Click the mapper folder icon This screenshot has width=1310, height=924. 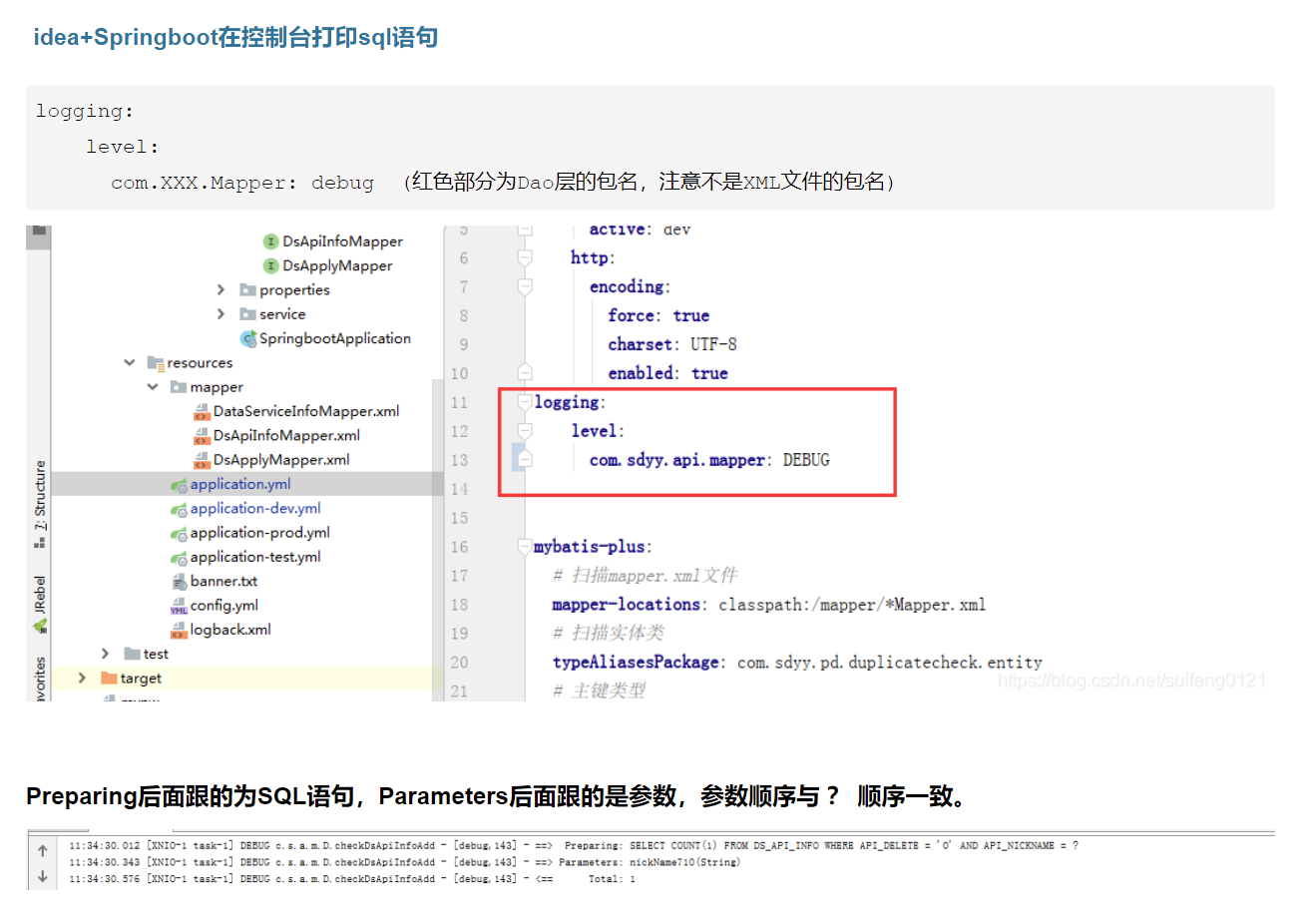(x=179, y=386)
